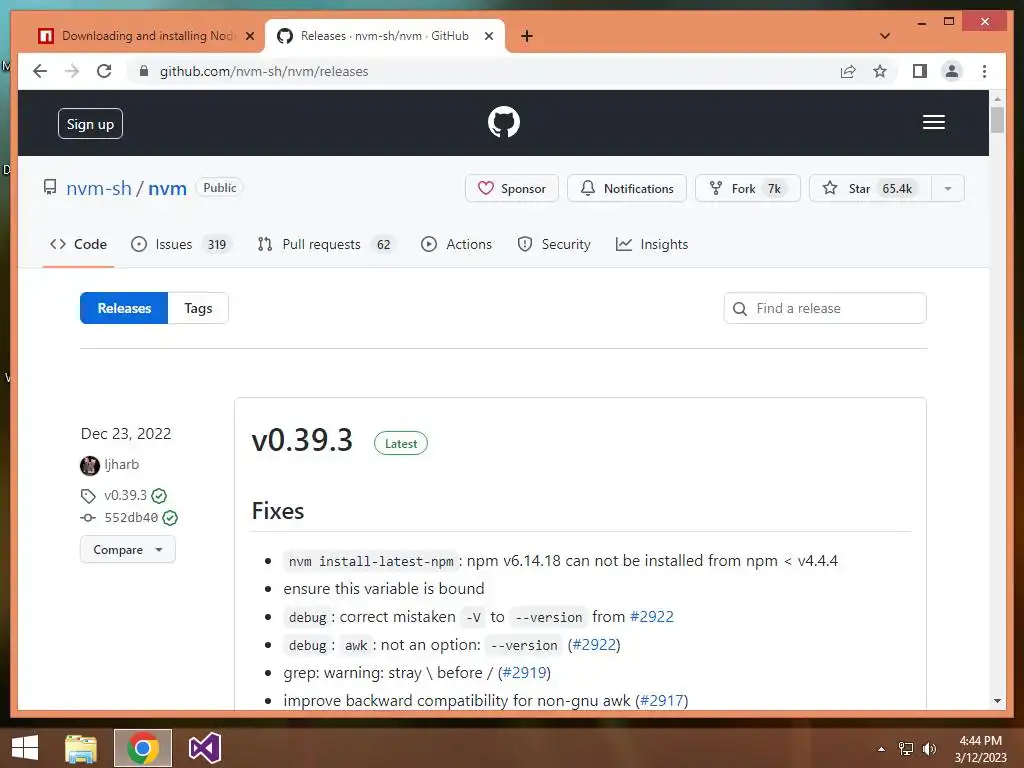Open the browser side panel
This screenshot has width=1024, height=768.
(x=920, y=71)
